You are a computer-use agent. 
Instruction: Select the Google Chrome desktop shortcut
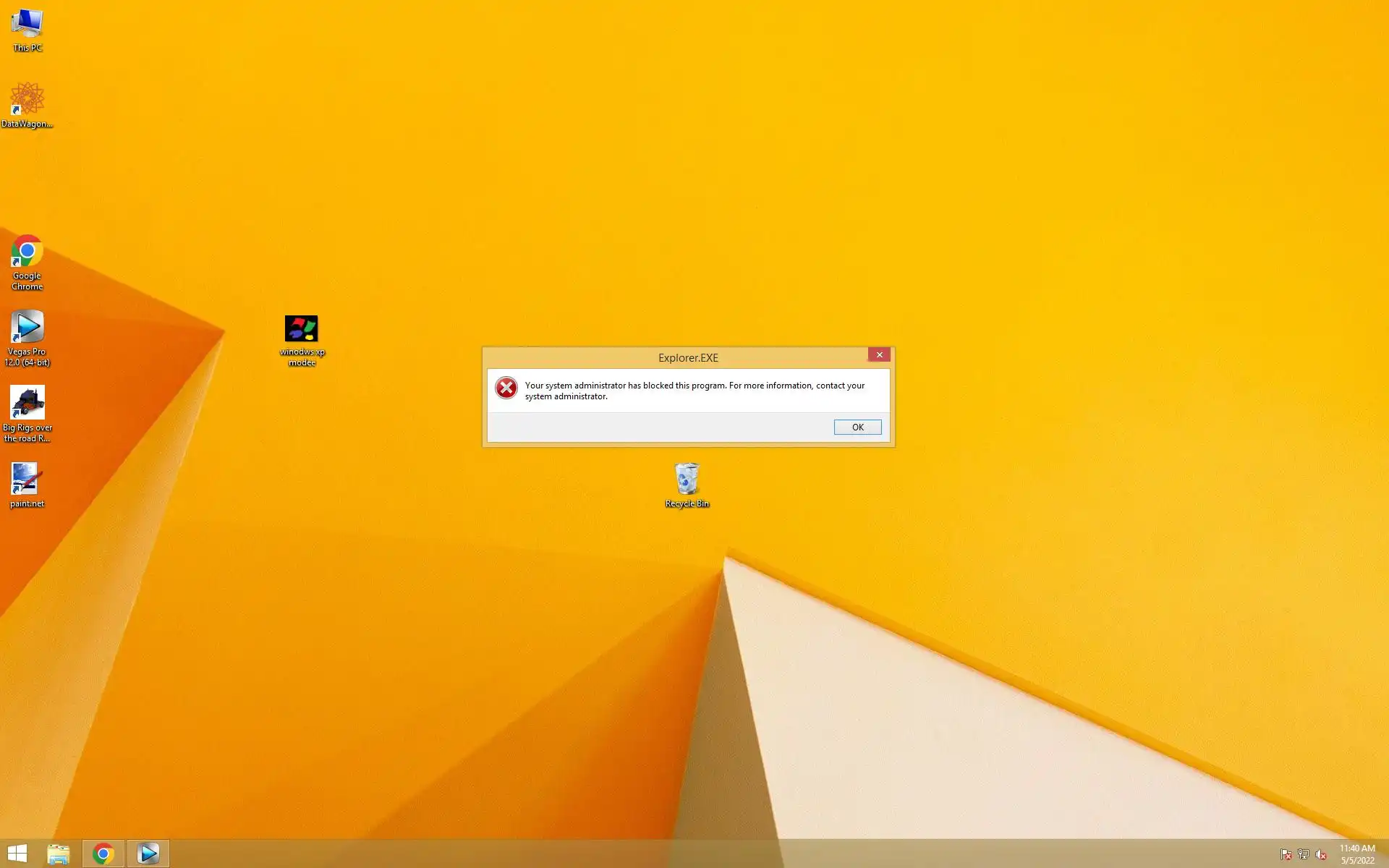pyautogui.click(x=27, y=261)
